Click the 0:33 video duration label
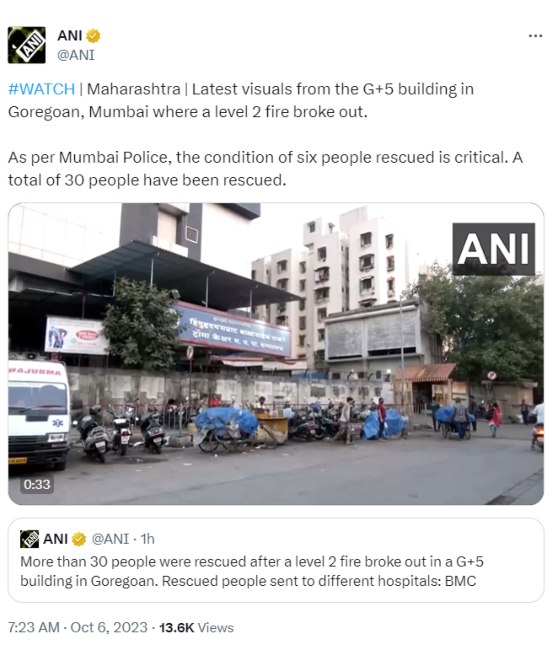 pos(36,484)
